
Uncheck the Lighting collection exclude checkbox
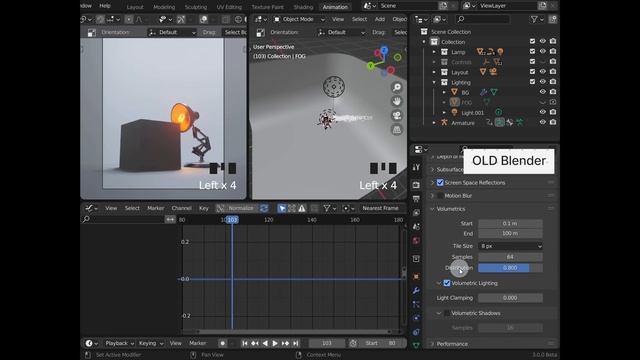click(x=532, y=82)
